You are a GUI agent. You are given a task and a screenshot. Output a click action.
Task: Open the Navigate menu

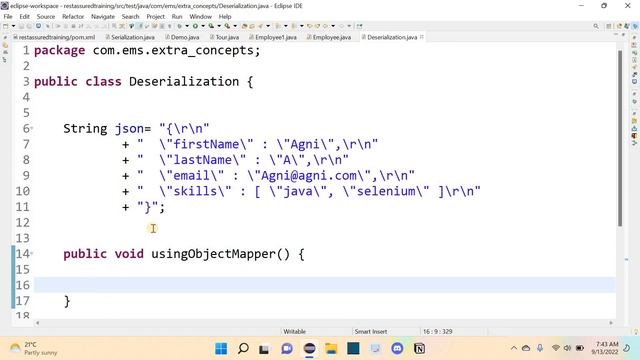tap(103, 16)
